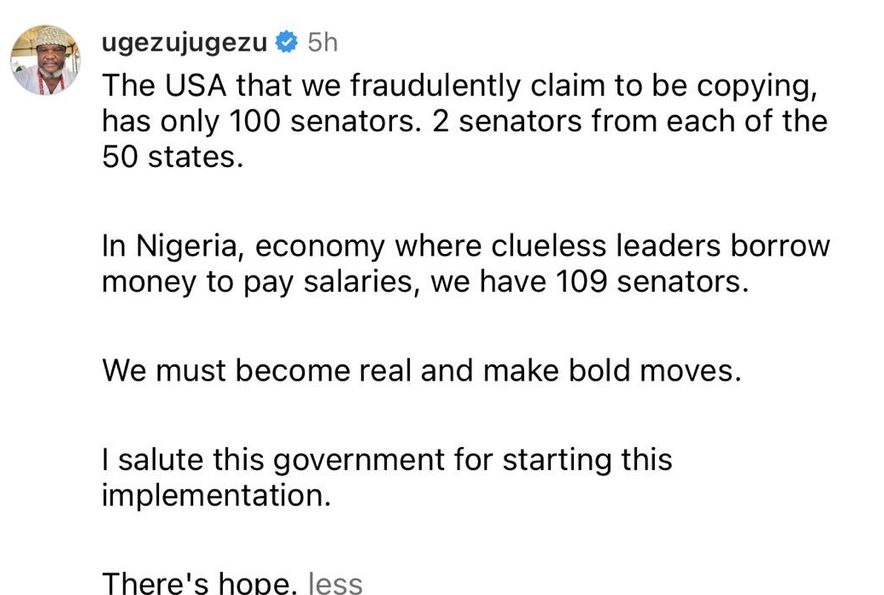Open the ugezujugezu username link
Viewport: 884px width, 595px height.
[185, 43]
